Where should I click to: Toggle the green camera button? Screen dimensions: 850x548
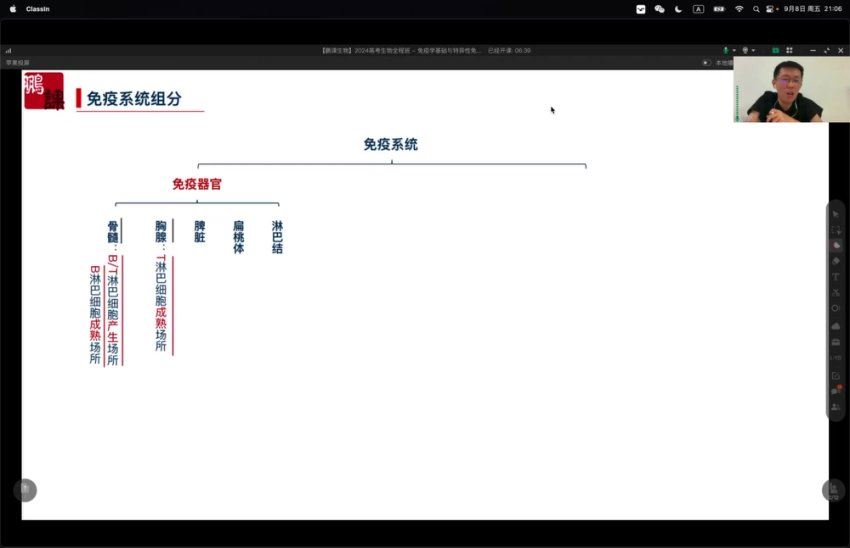click(x=774, y=50)
